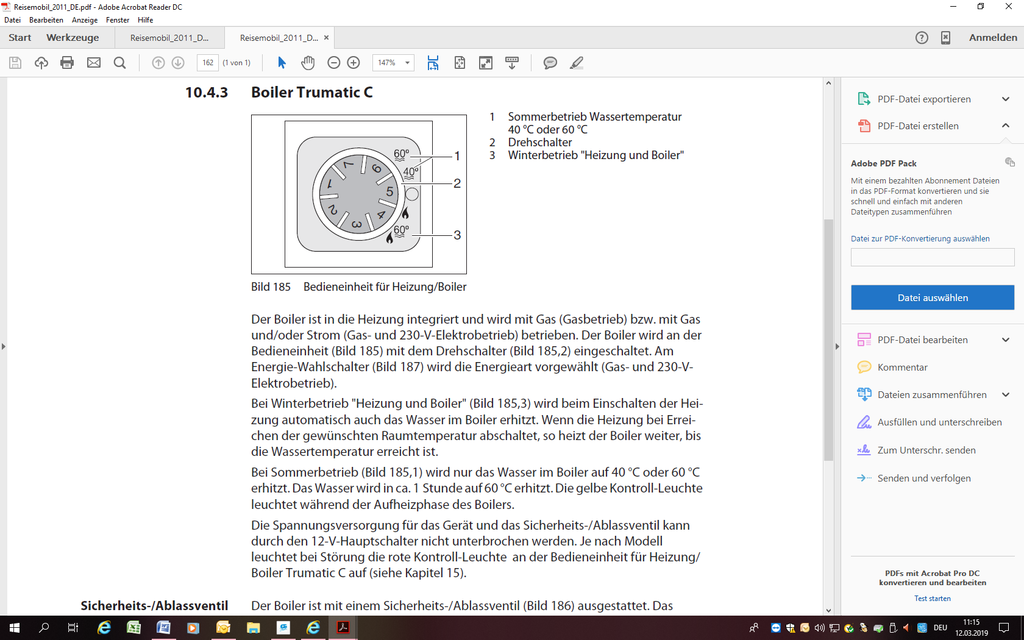Screen dimensions: 1024x640
Task: Save the file with the diskette icon
Action: (15, 63)
